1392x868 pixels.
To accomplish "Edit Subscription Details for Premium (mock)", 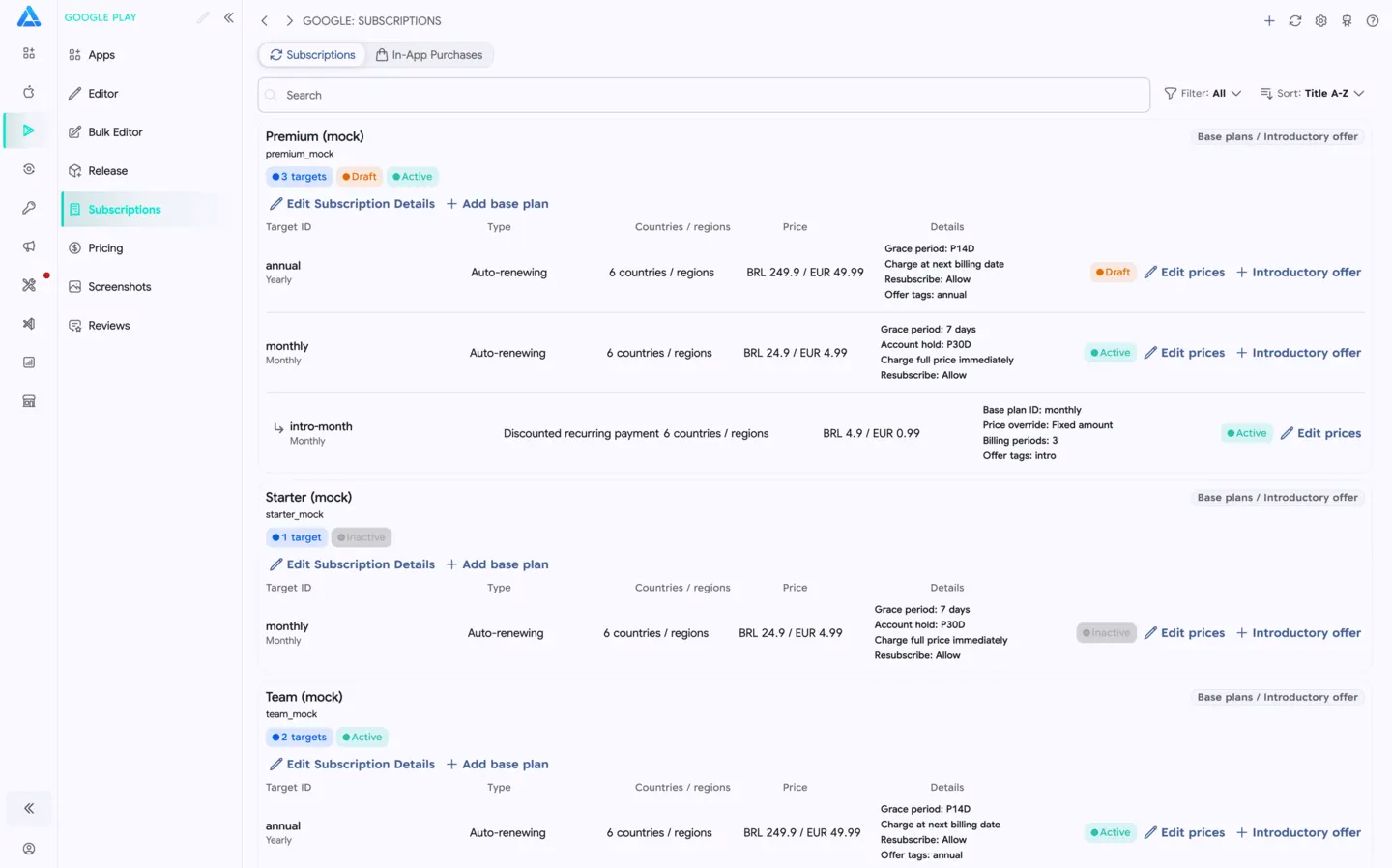I will pos(352,204).
